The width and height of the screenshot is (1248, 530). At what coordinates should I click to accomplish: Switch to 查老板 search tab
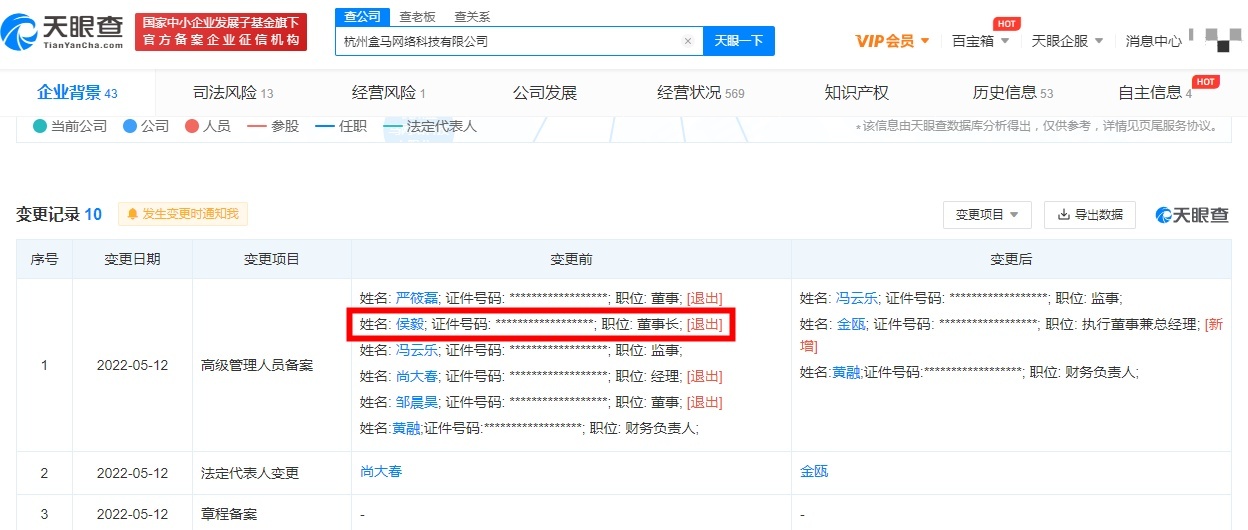(x=416, y=17)
